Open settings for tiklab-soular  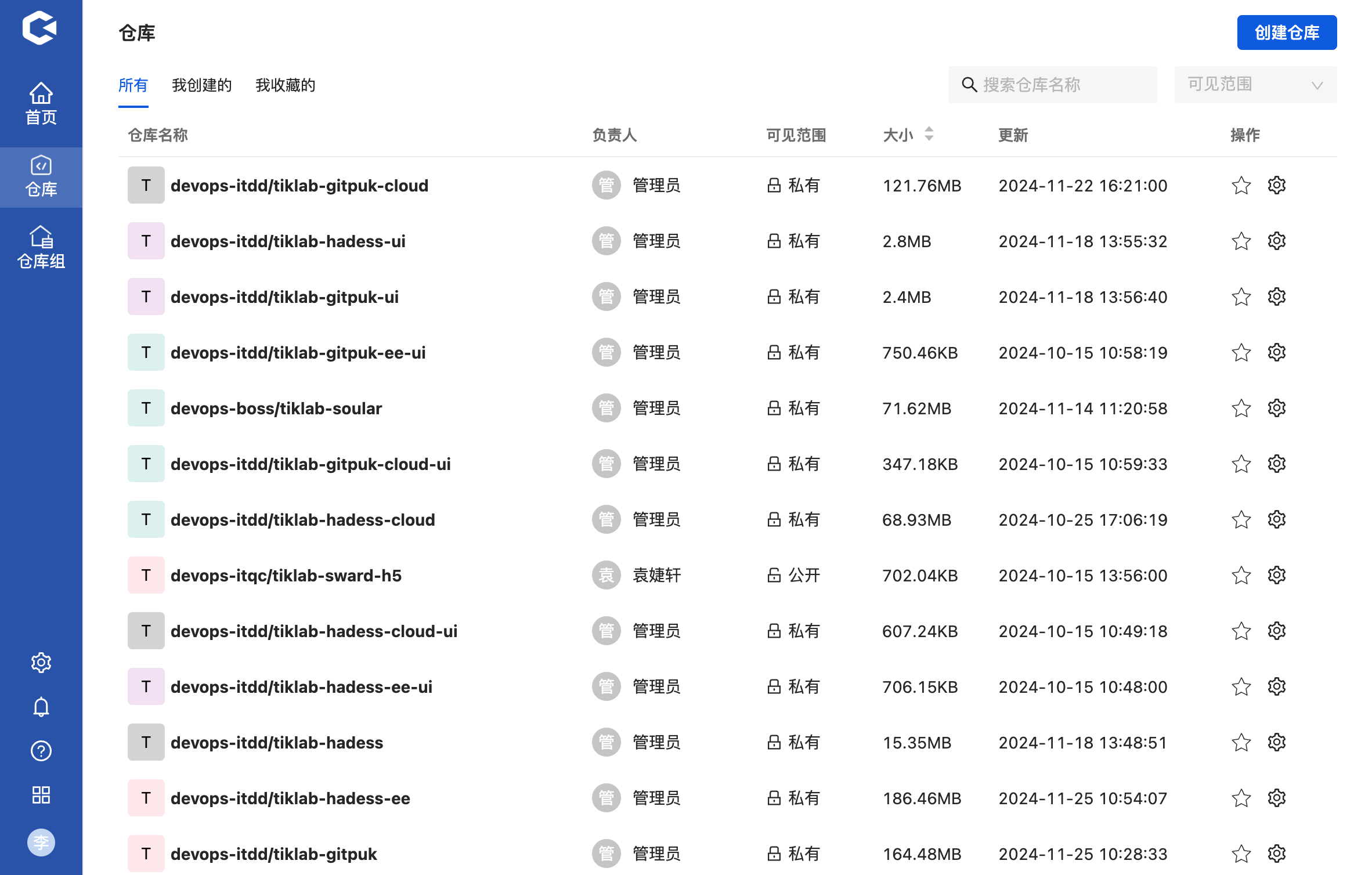(x=1277, y=408)
